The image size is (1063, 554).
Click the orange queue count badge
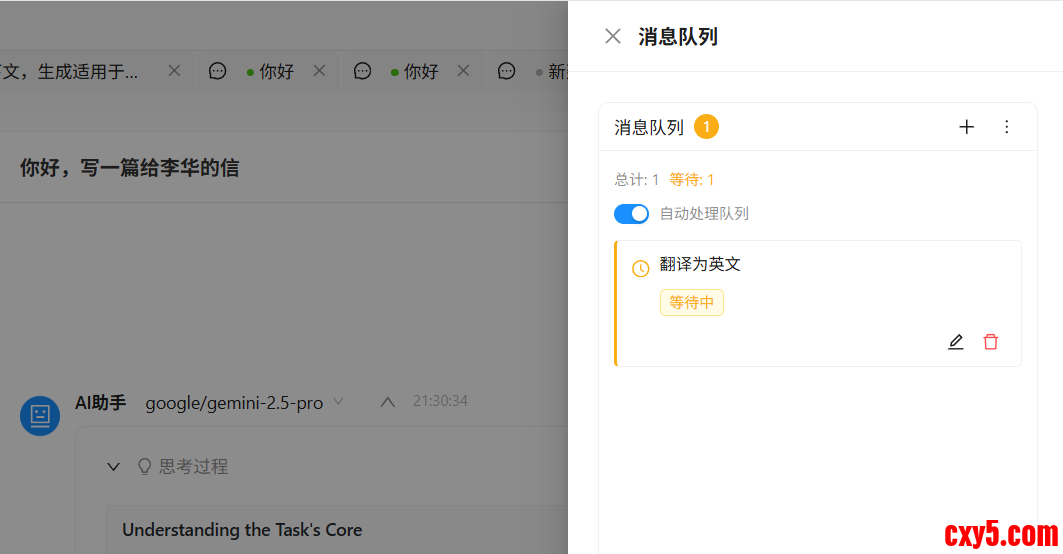click(706, 127)
